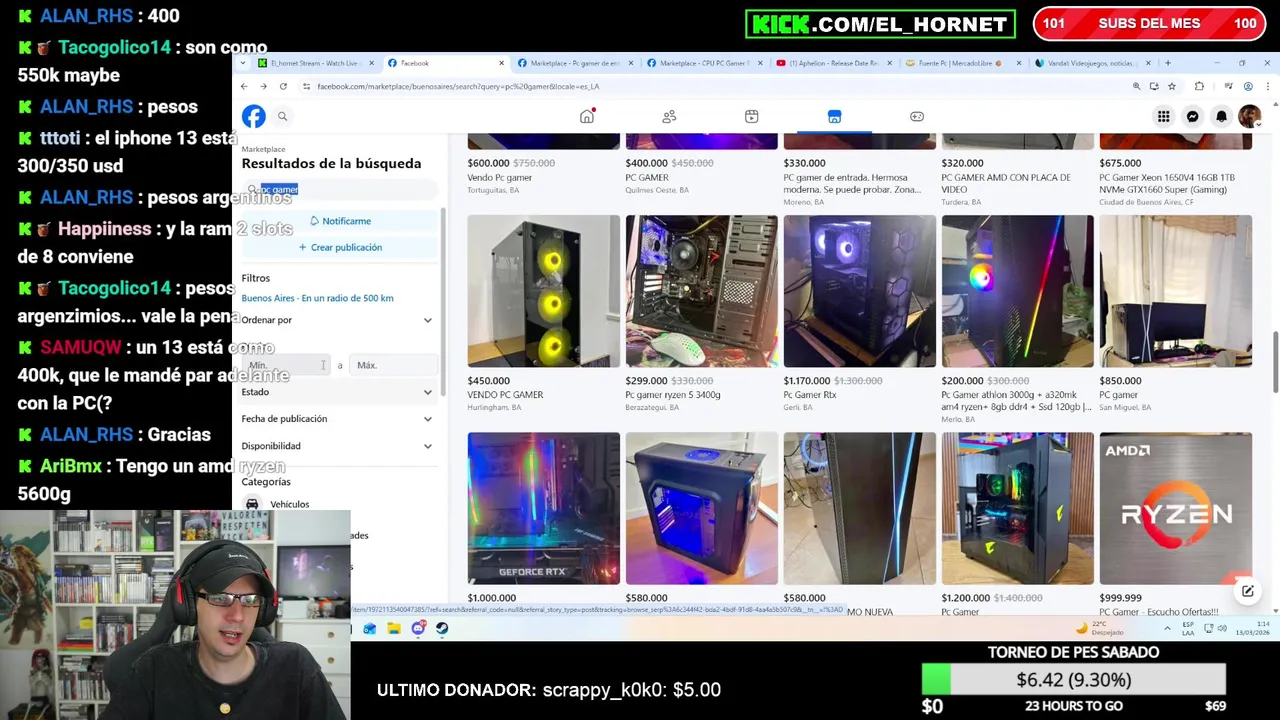1280x720 pixels.
Task: Expand the Ordenar por filter
Action: [x=337, y=320]
